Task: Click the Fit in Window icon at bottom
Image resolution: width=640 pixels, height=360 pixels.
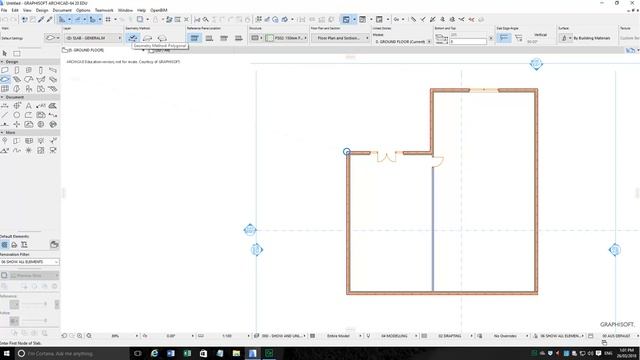Action: point(89,336)
